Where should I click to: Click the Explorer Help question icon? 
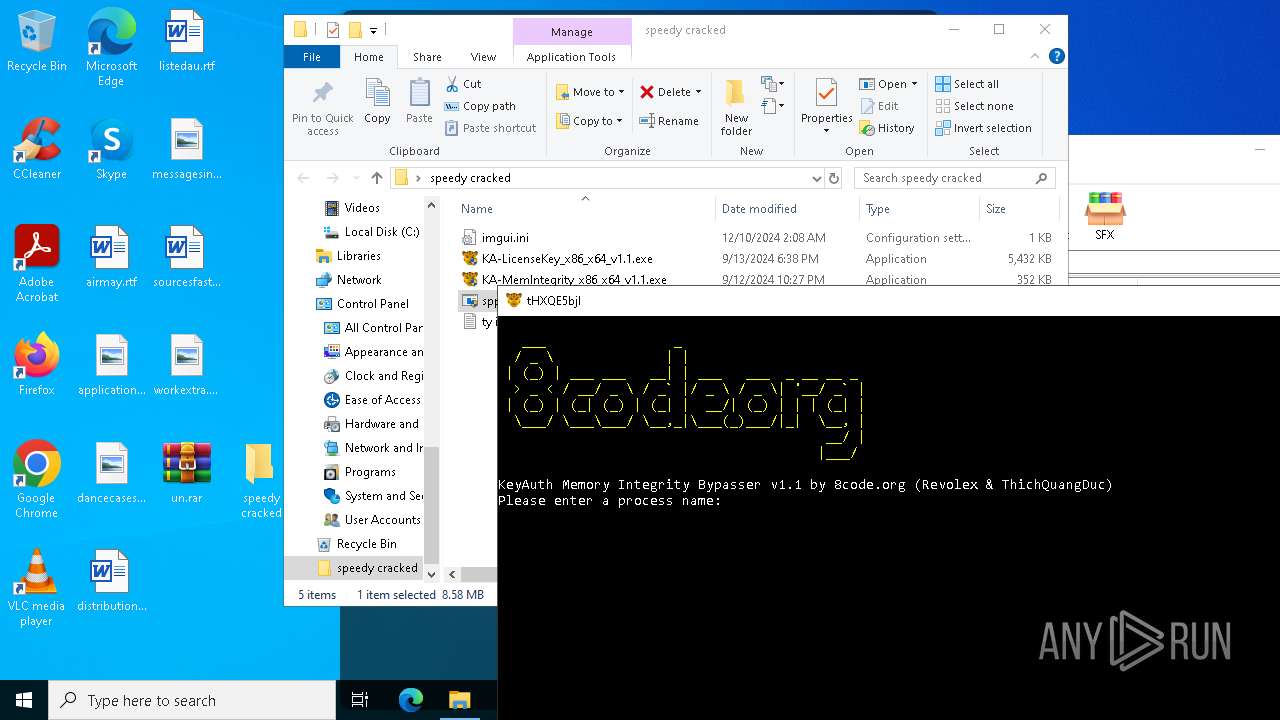(1057, 57)
